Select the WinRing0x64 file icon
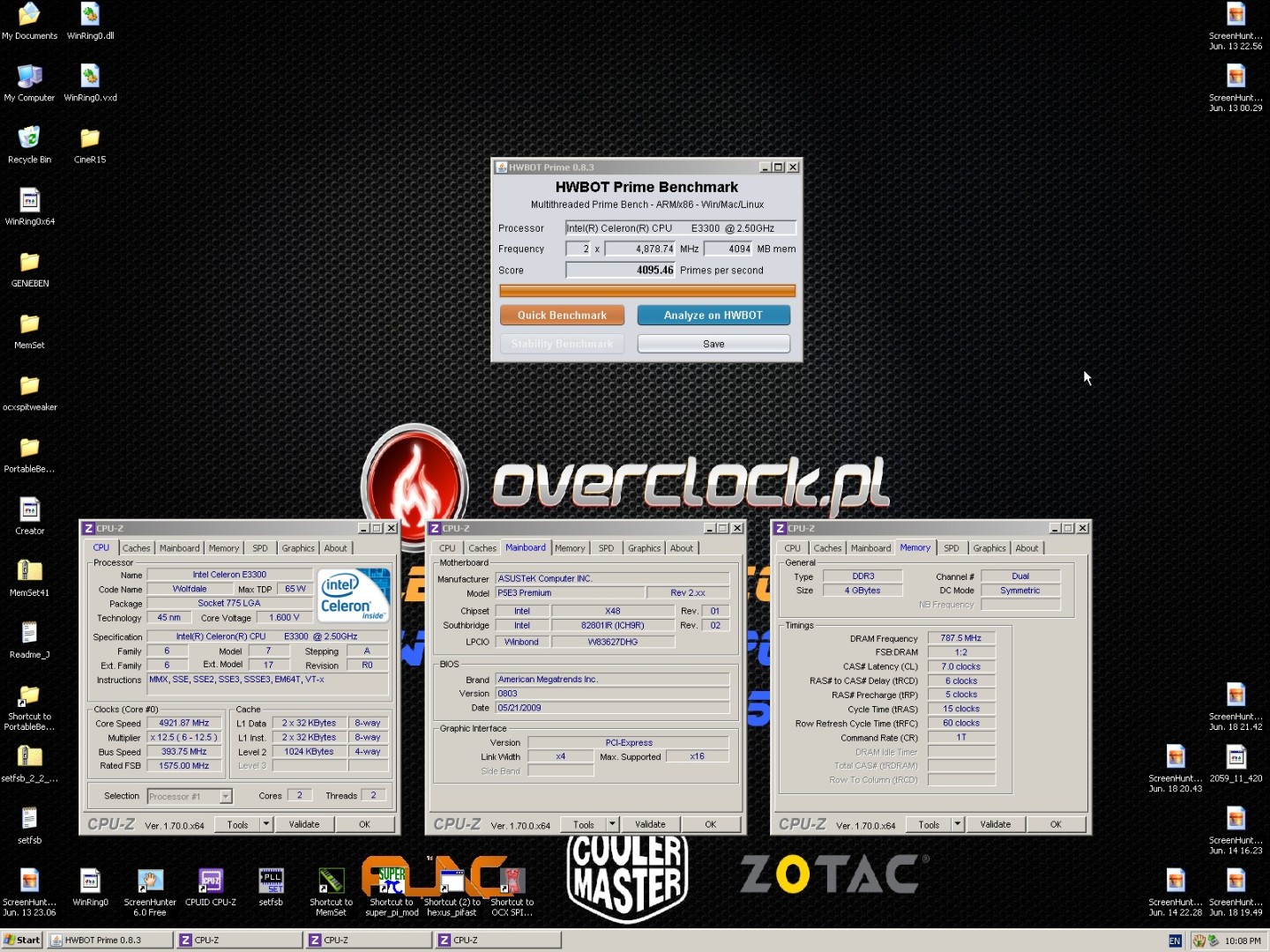The height and width of the screenshot is (952, 1270). pyautogui.click(x=29, y=207)
